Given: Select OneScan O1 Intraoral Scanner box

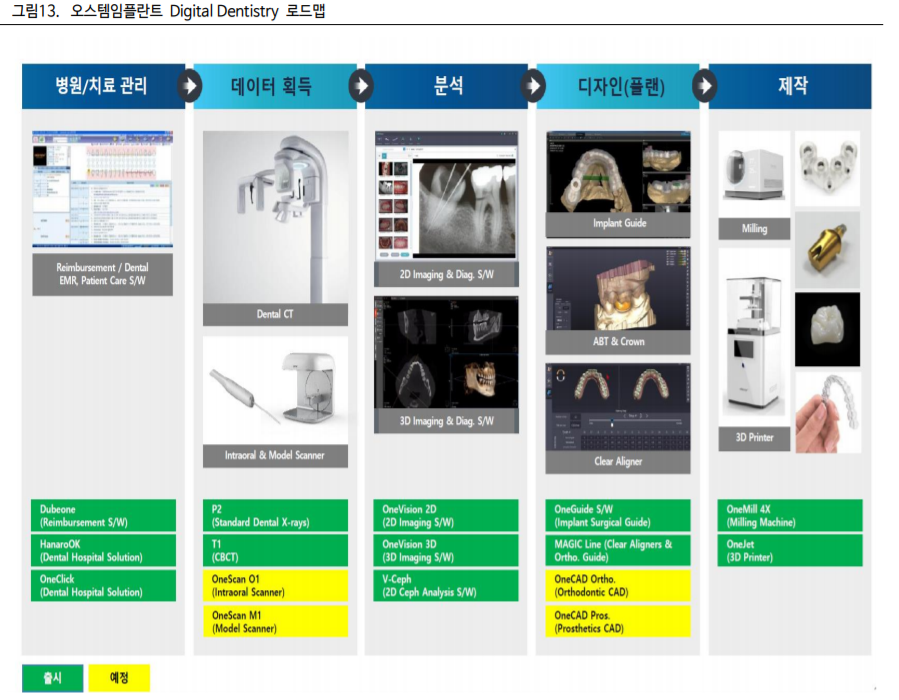Looking at the screenshot, I should (x=275, y=585).
